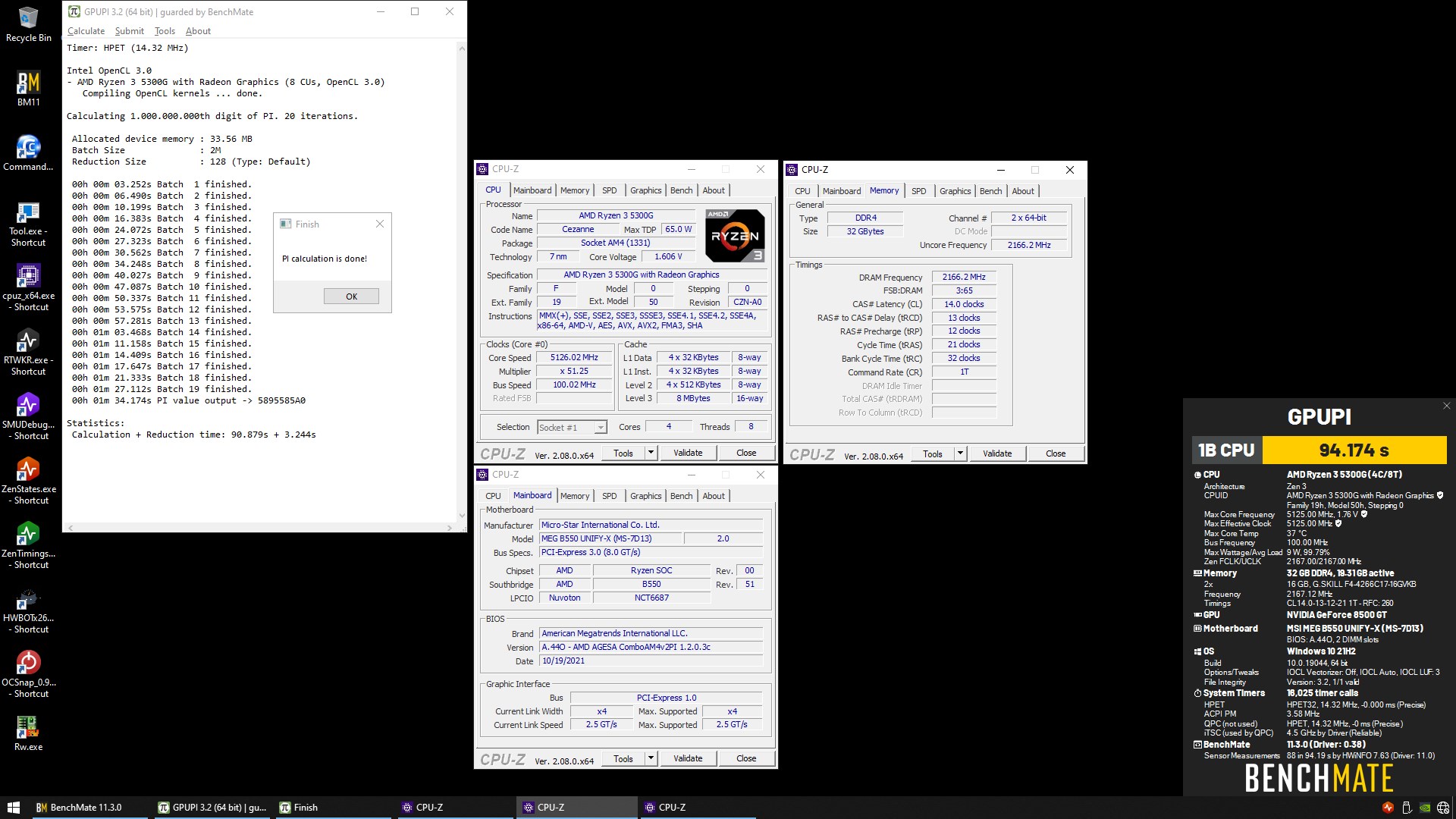This screenshot has width=1456, height=819.
Task: Select the RTWKR.exe shortcut icon
Action: (28, 353)
